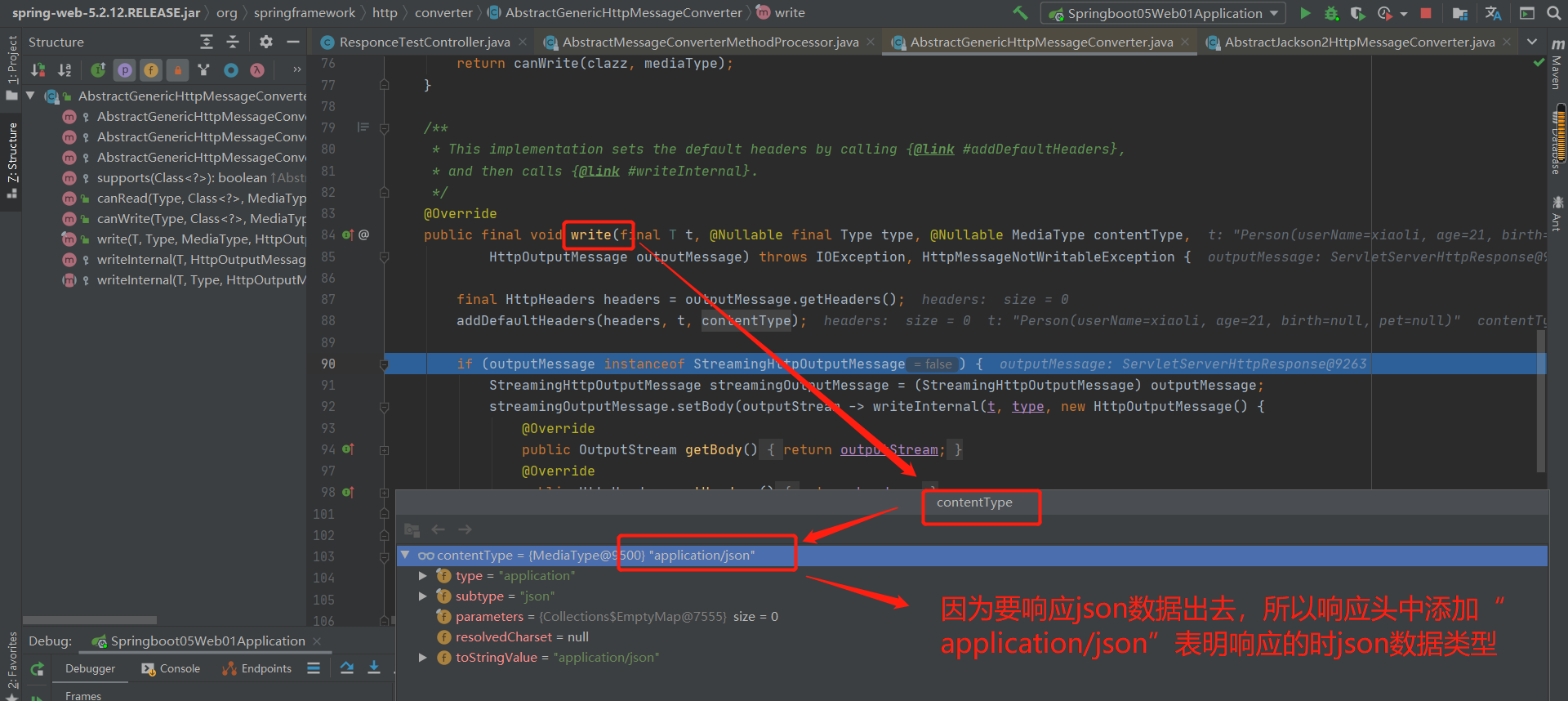This screenshot has height=701, width=1568.
Task: Open the Ant tool window
Action: [x=1557, y=212]
